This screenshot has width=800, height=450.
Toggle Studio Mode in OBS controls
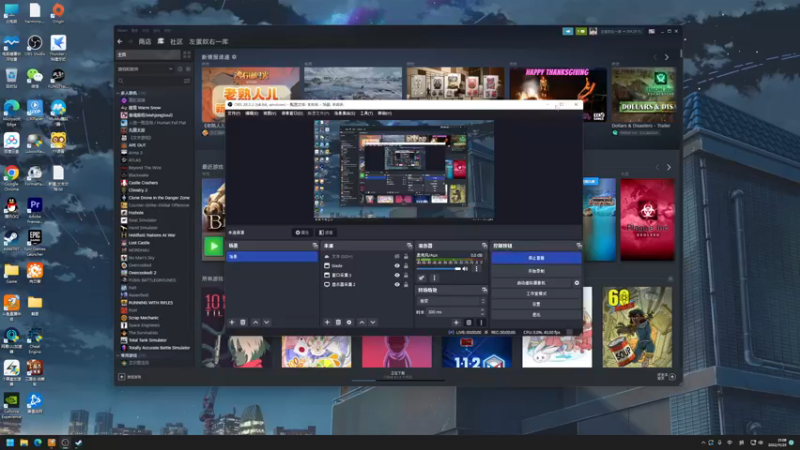[x=536, y=293]
